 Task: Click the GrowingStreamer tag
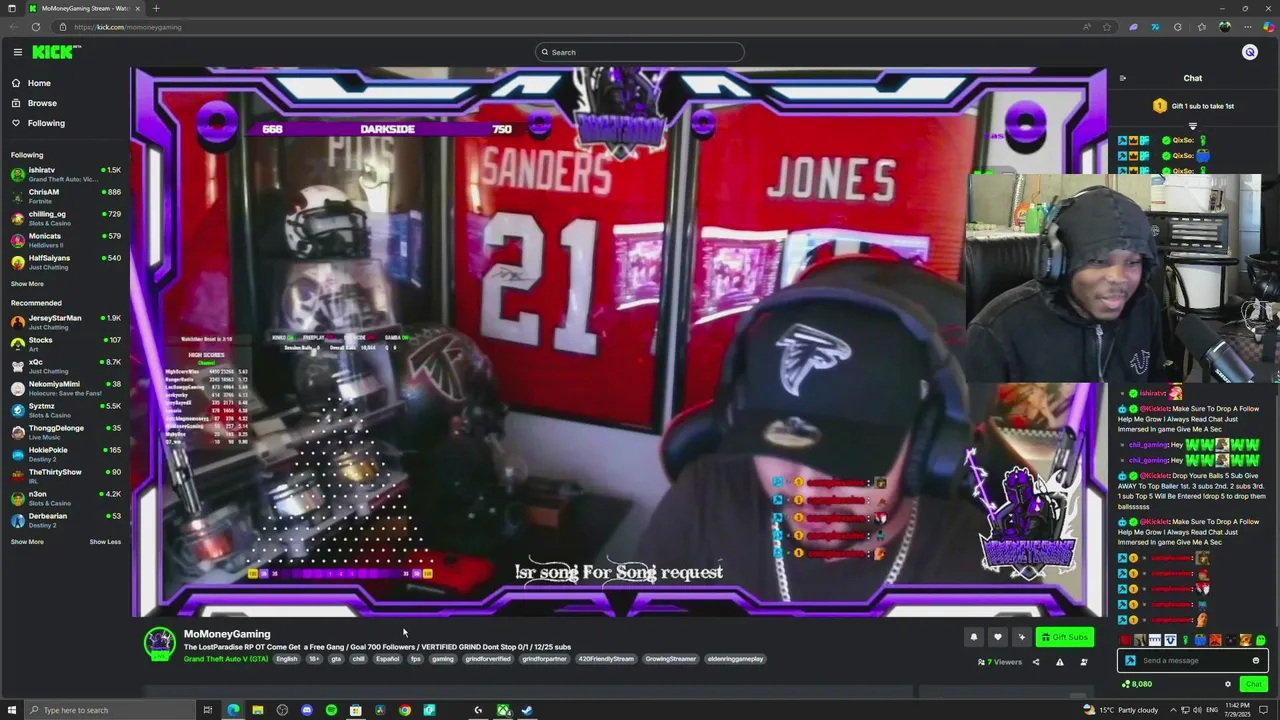coord(670,659)
